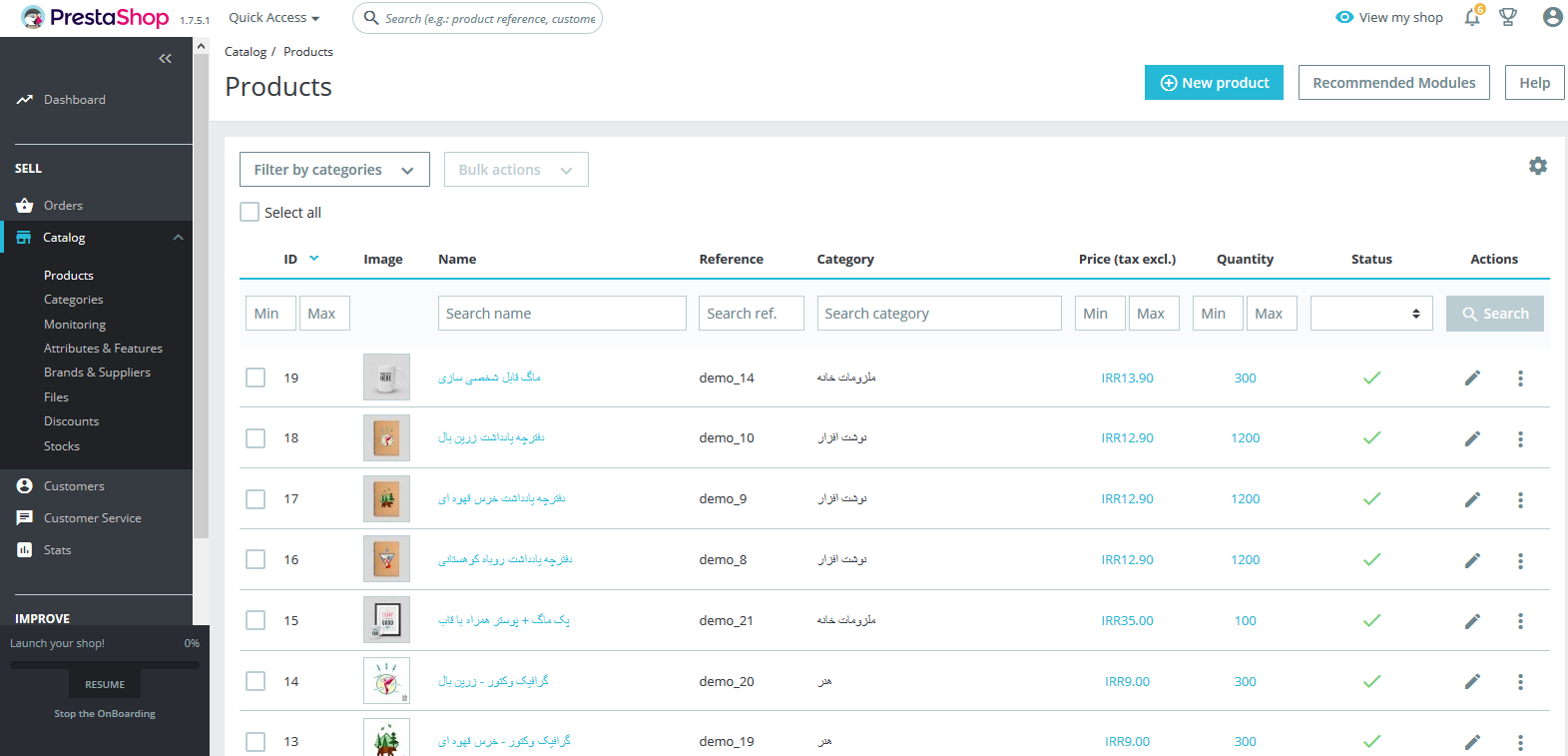Collapse the Catalog menu chevron

[179, 238]
